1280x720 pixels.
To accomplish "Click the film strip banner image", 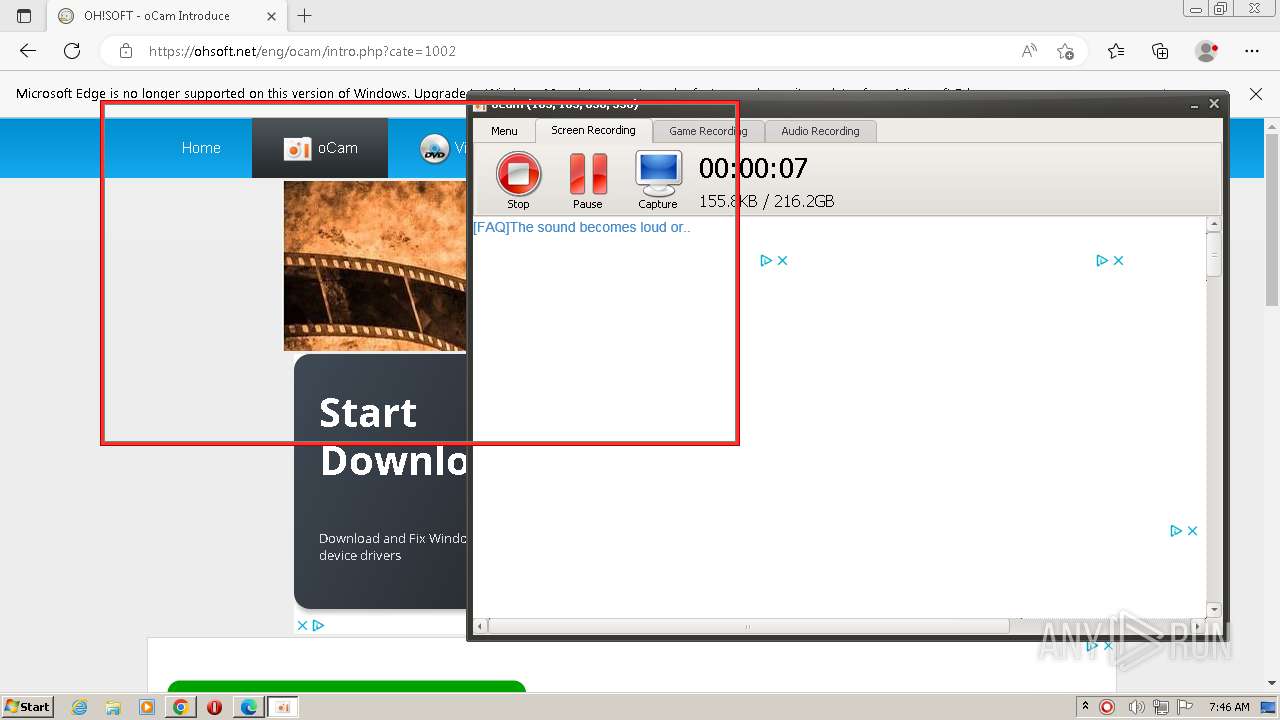I will point(375,265).
